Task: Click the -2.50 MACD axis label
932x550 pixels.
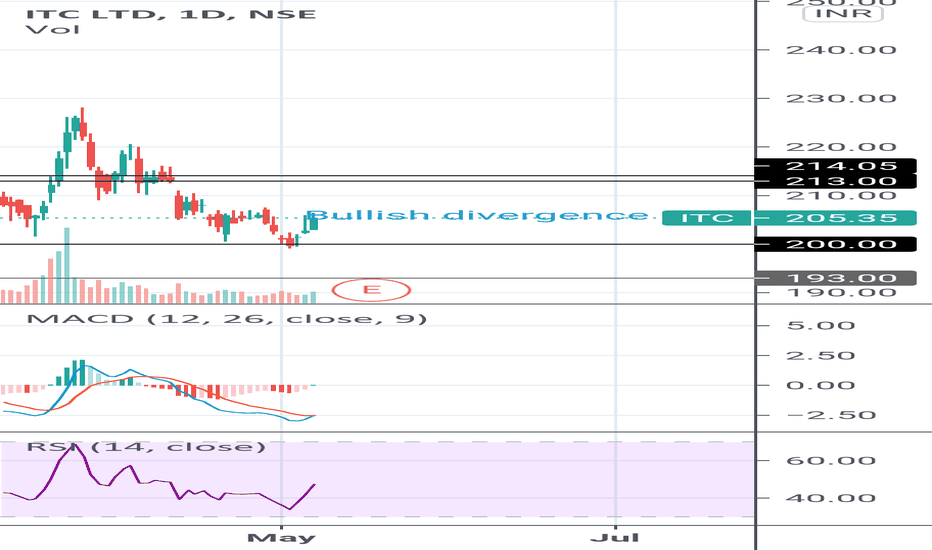Action: pyautogui.click(x=831, y=415)
